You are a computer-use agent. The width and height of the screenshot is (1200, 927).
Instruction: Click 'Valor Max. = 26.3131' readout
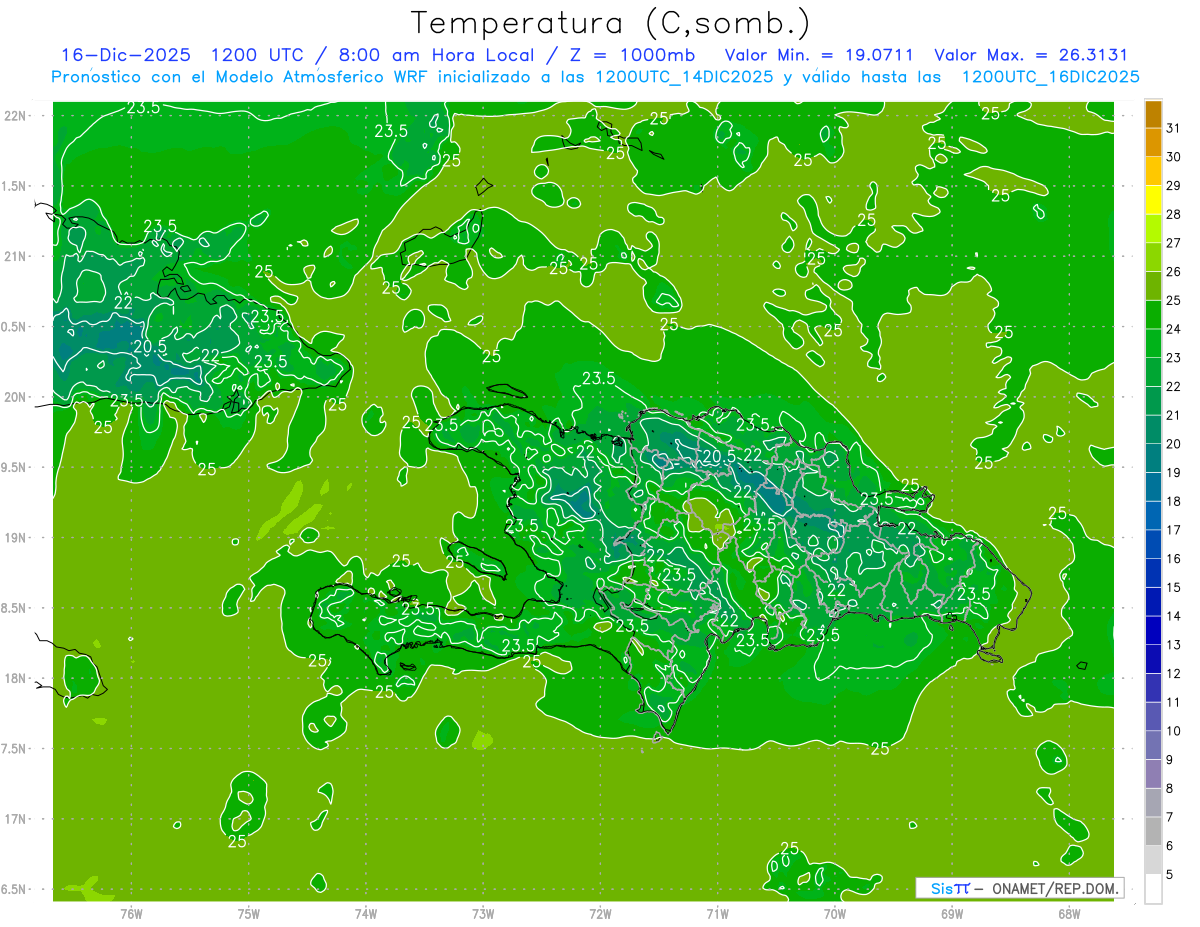pyautogui.click(x=1030, y=55)
